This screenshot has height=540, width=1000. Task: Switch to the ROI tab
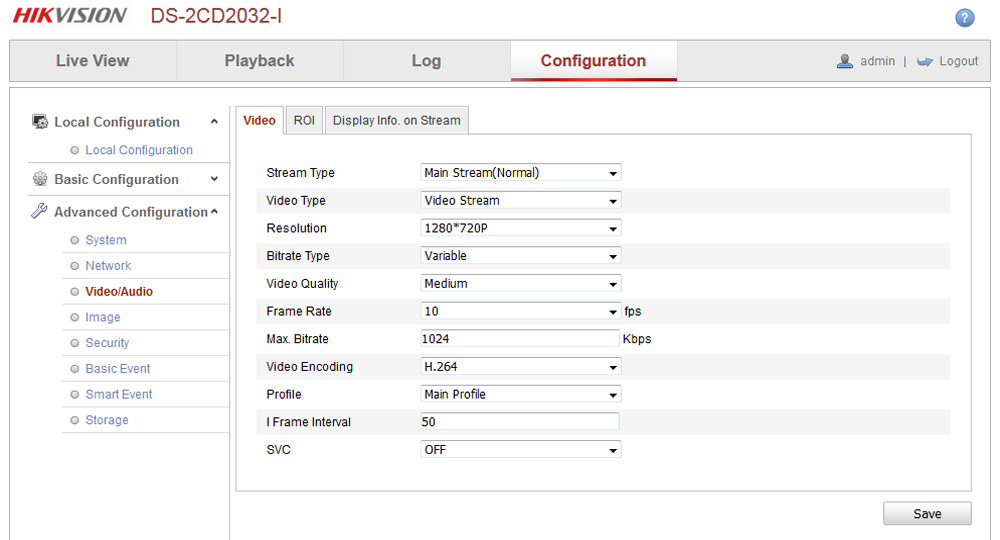[304, 120]
